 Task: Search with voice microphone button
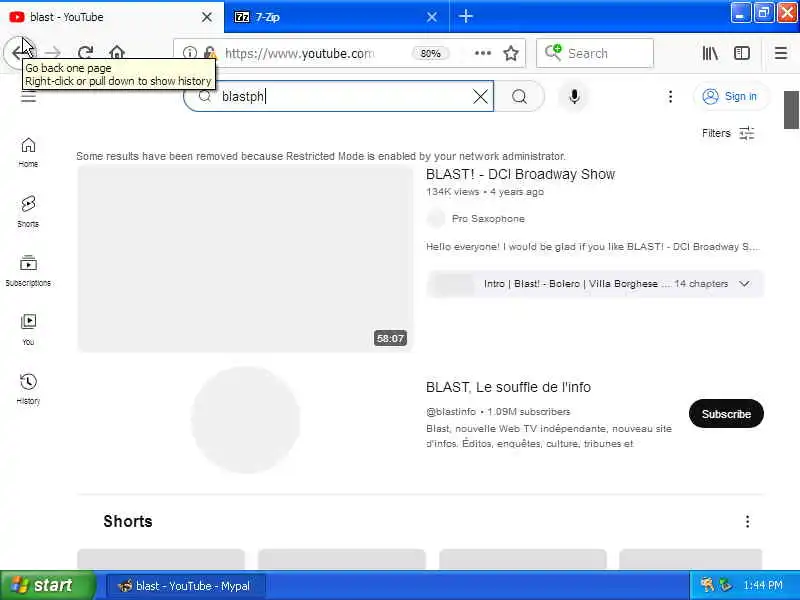574,96
